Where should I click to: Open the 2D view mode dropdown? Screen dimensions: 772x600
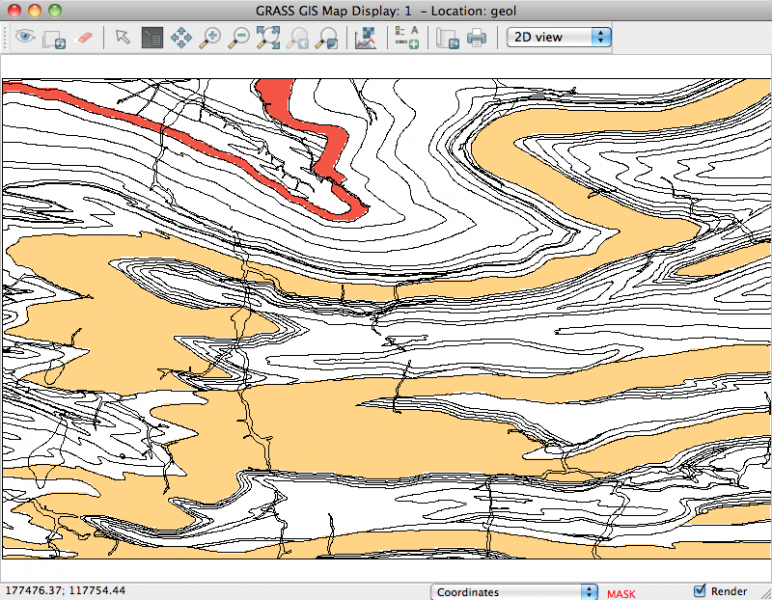click(559, 37)
